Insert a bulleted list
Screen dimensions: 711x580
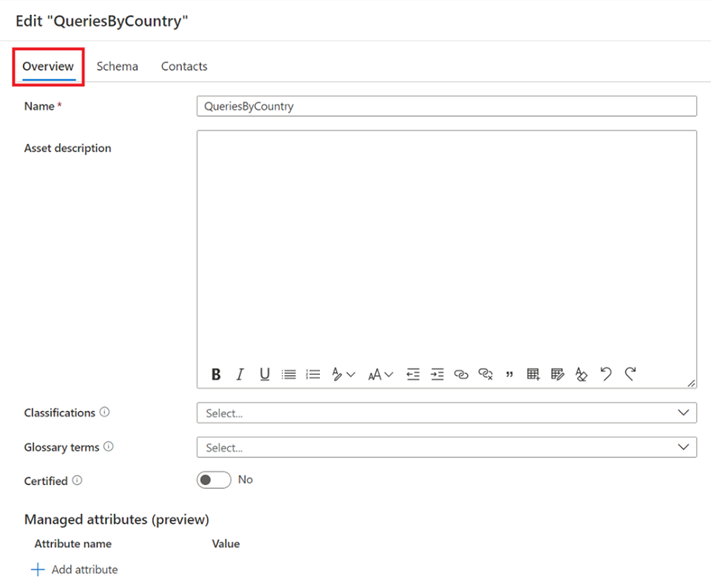click(x=289, y=375)
